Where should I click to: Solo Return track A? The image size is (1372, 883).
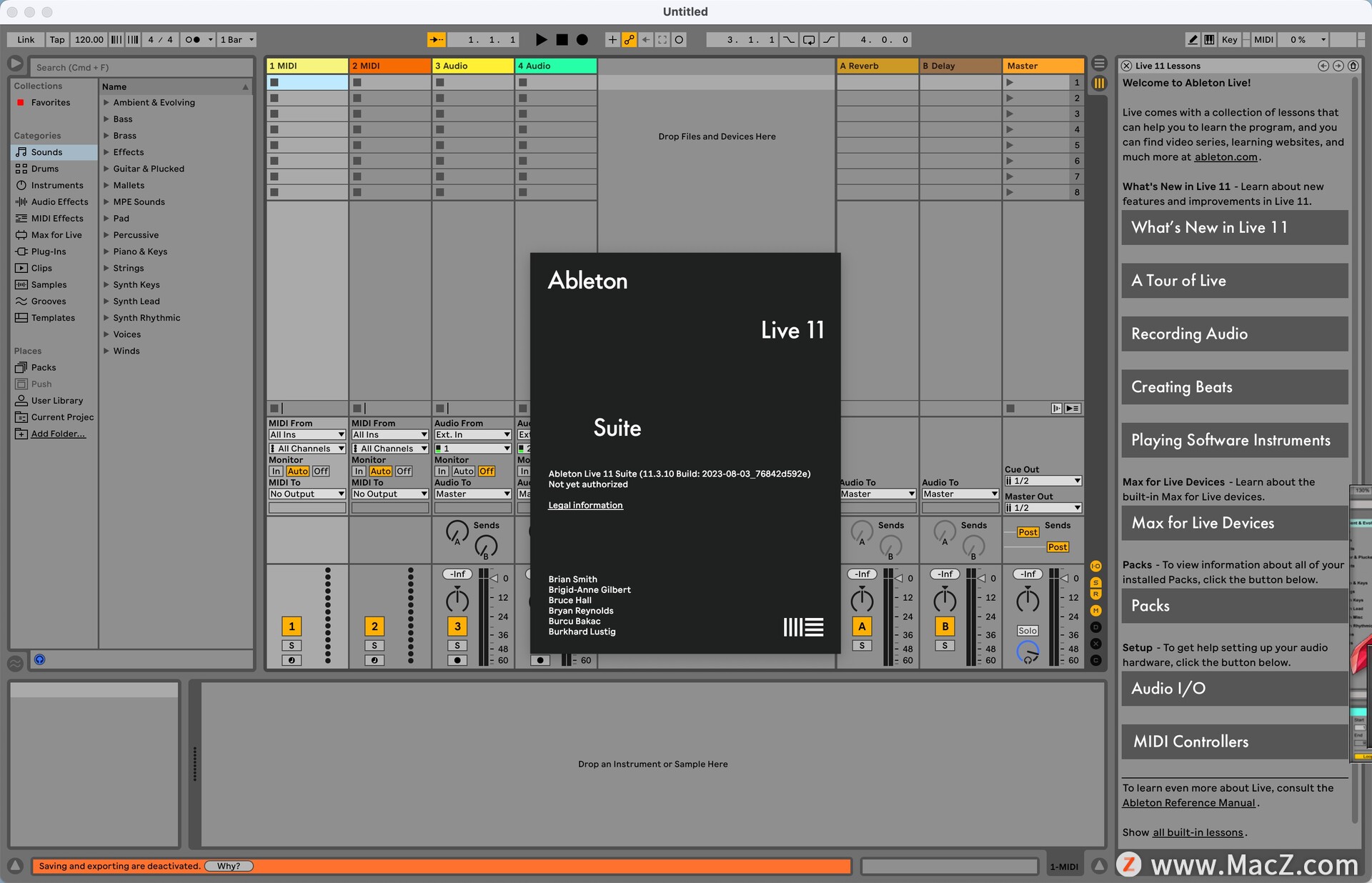click(x=862, y=645)
